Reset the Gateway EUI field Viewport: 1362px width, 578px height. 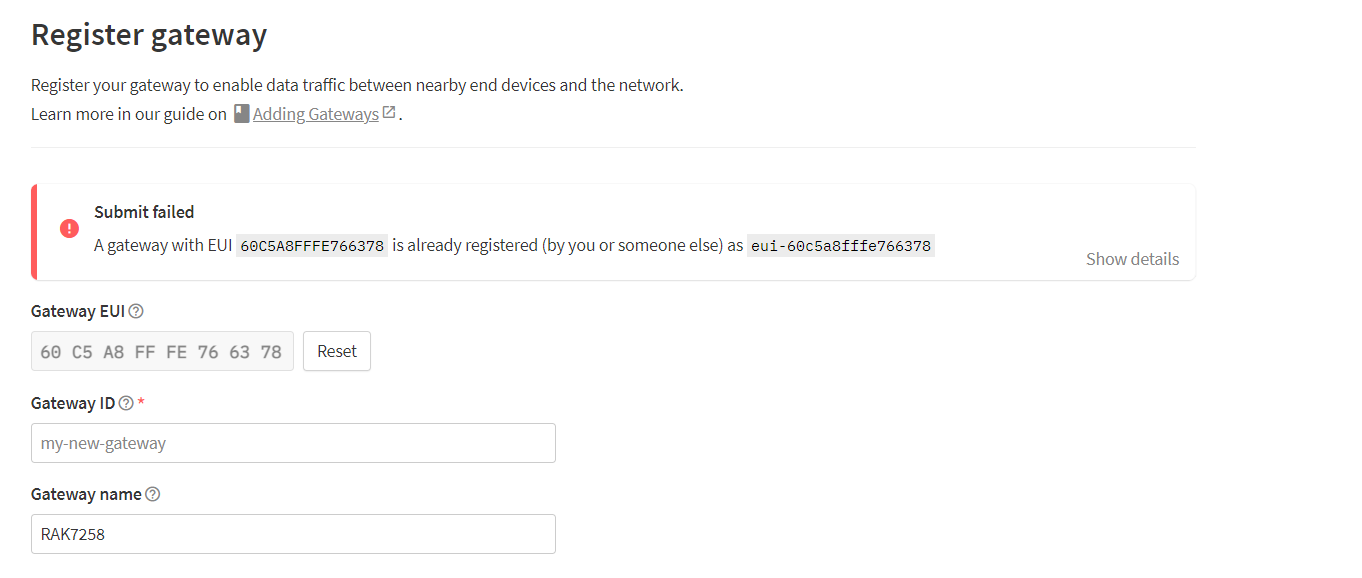pos(337,351)
